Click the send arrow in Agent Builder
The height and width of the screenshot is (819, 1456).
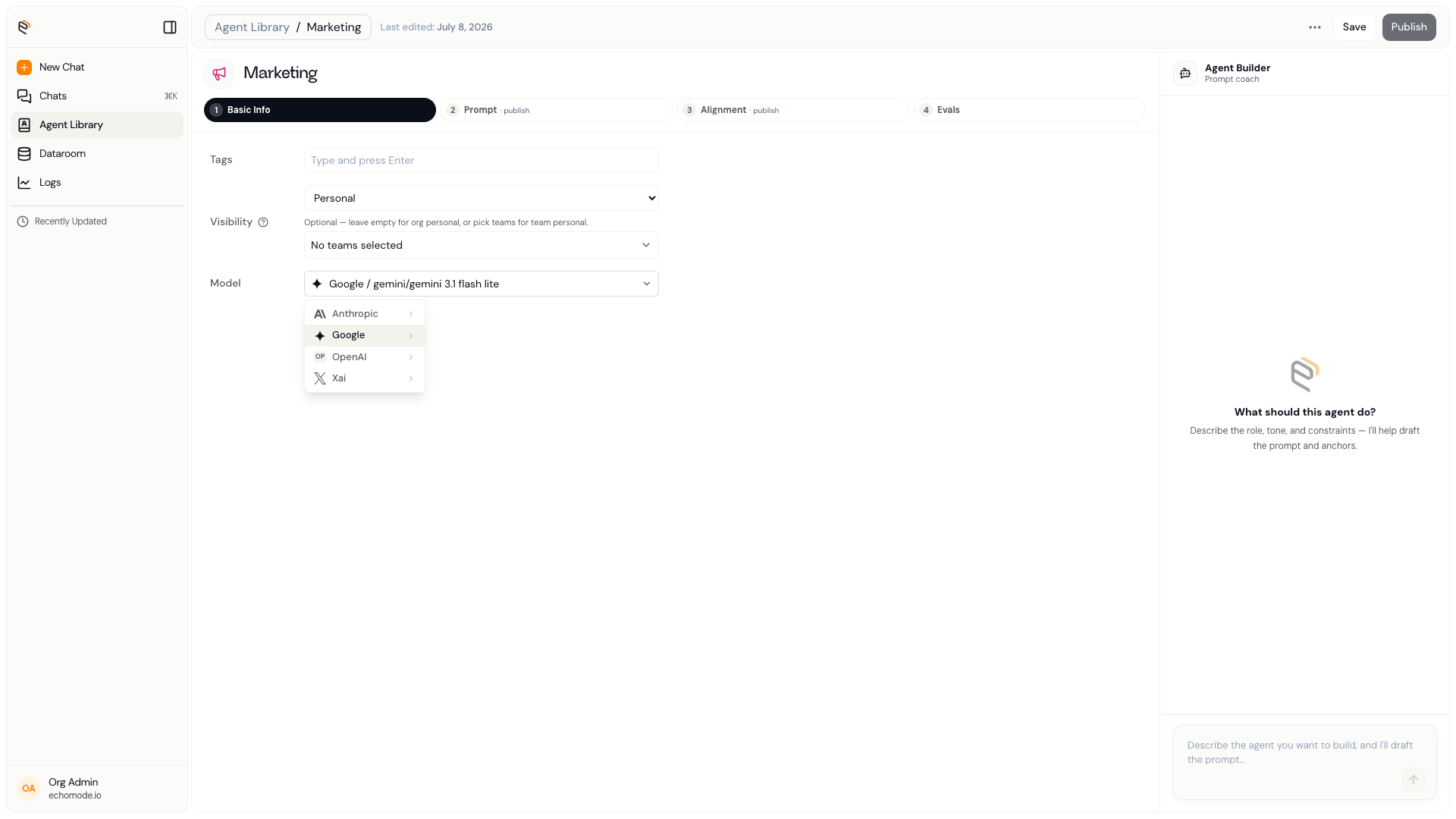[x=1413, y=780]
